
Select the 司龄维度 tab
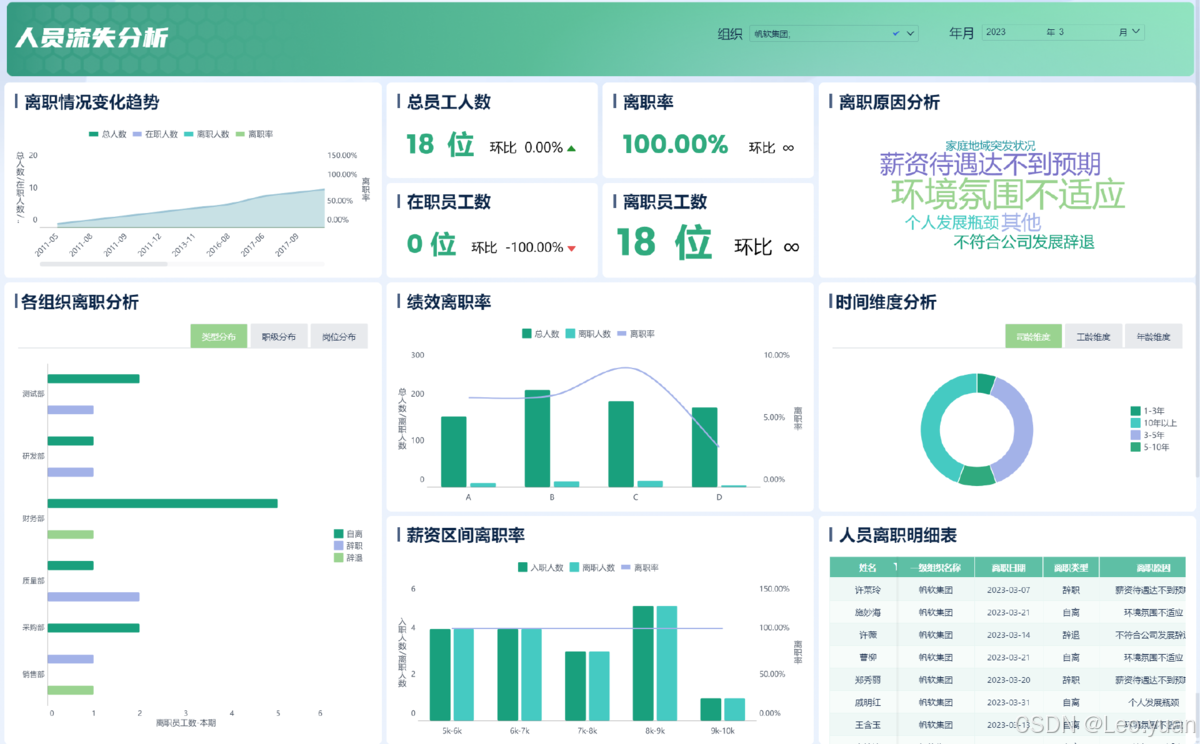pos(1033,336)
